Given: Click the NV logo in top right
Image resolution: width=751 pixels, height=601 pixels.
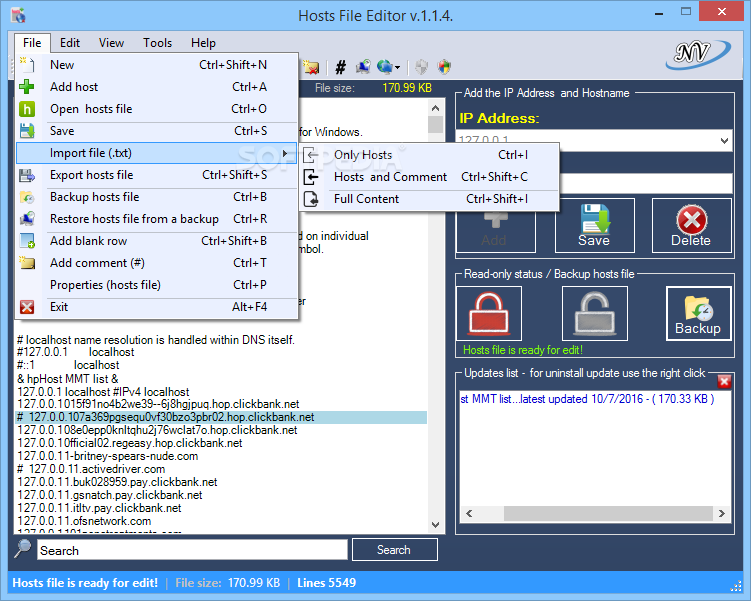Looking at the screenshot, I should pyautogui.click(x=698, y=54).
